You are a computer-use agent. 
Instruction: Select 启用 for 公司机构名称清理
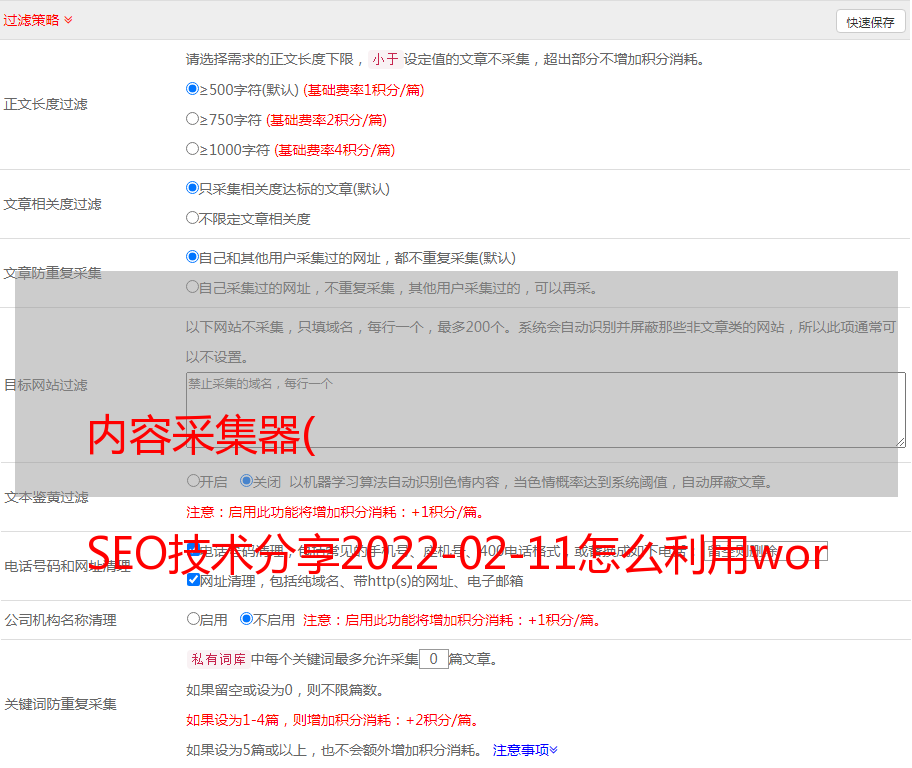[x=193, y=619]
